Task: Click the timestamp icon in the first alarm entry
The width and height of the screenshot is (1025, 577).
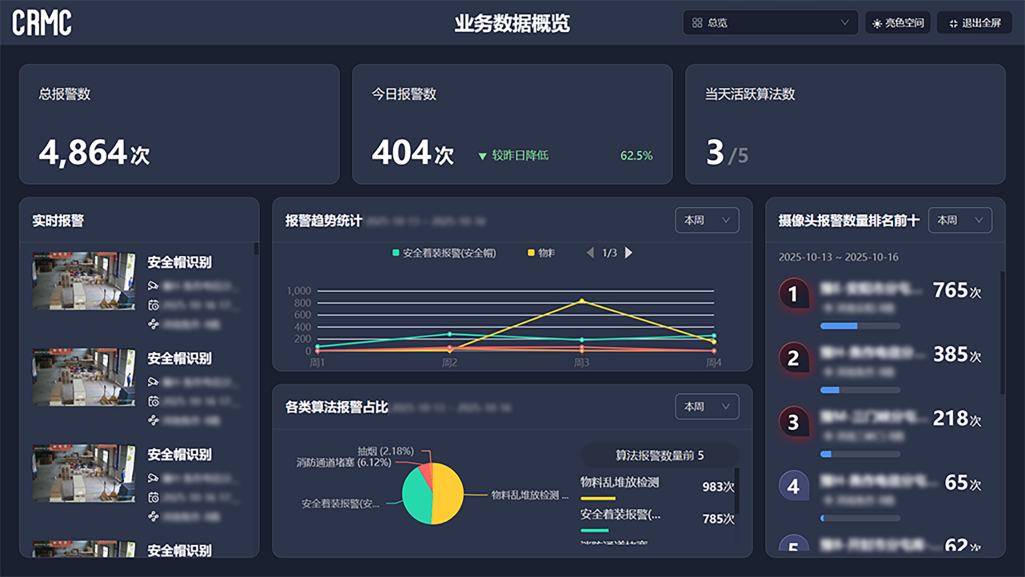Action: [153, 304]
